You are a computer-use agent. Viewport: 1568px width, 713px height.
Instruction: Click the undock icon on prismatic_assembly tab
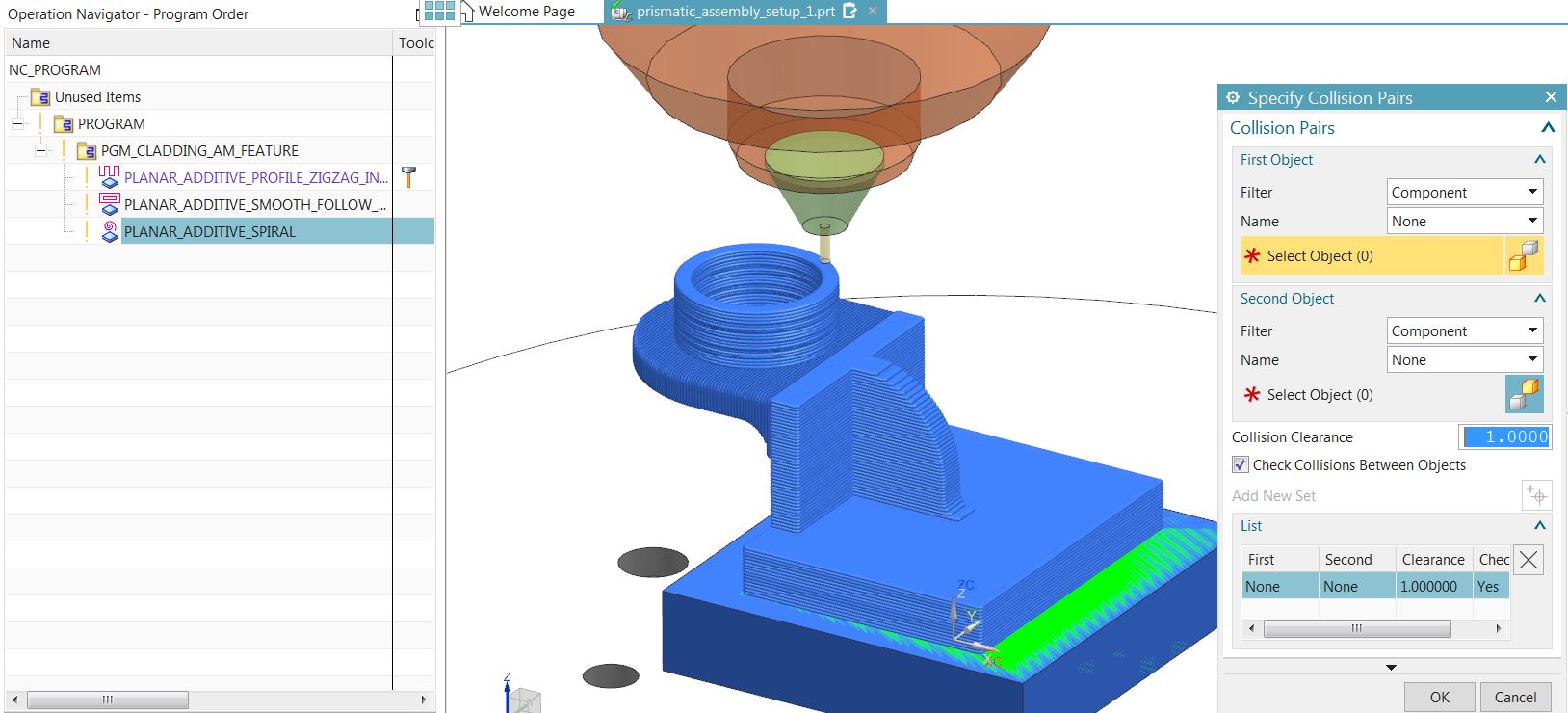coord(849,11)
